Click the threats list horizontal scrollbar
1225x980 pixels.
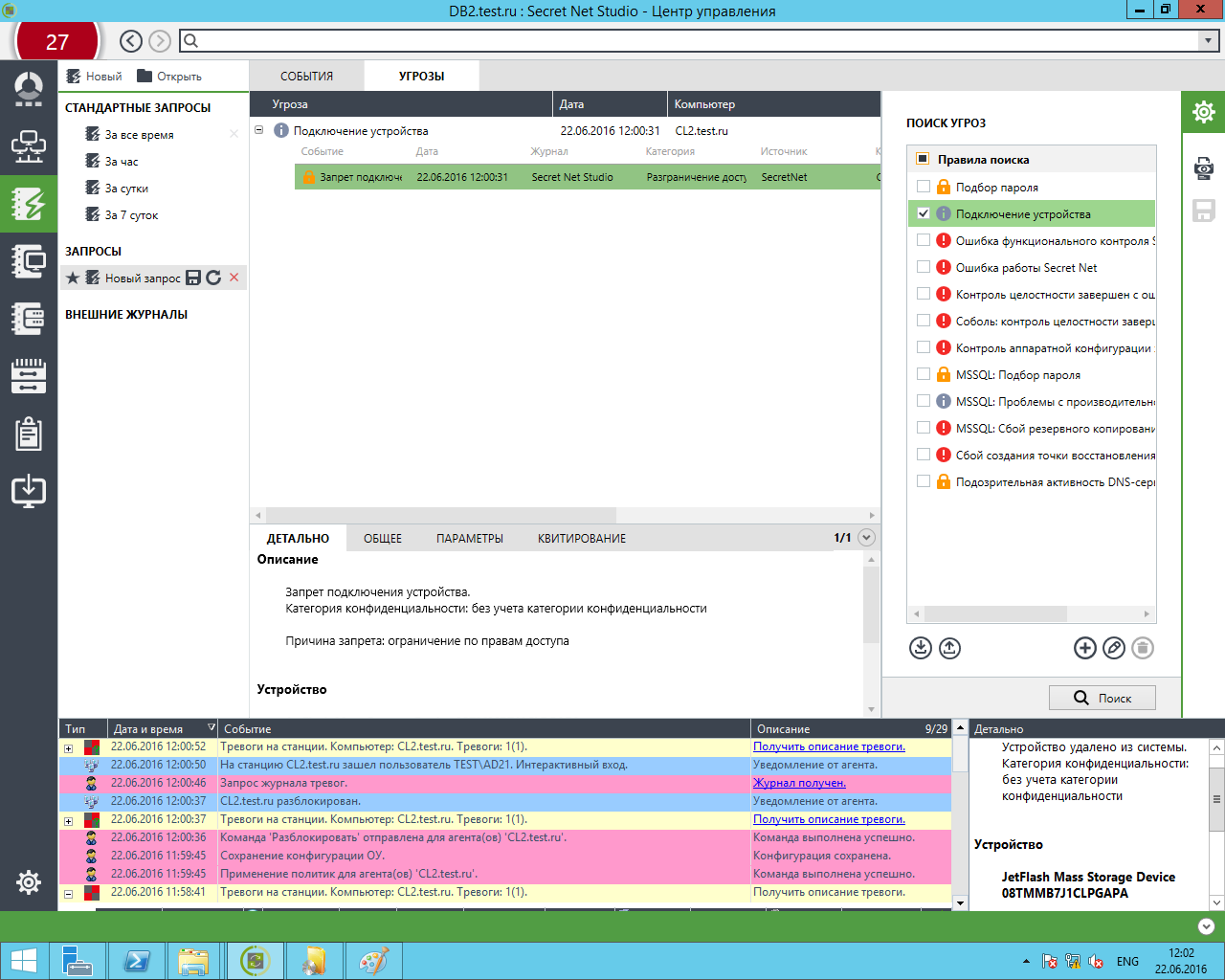[x=441, y=515]
